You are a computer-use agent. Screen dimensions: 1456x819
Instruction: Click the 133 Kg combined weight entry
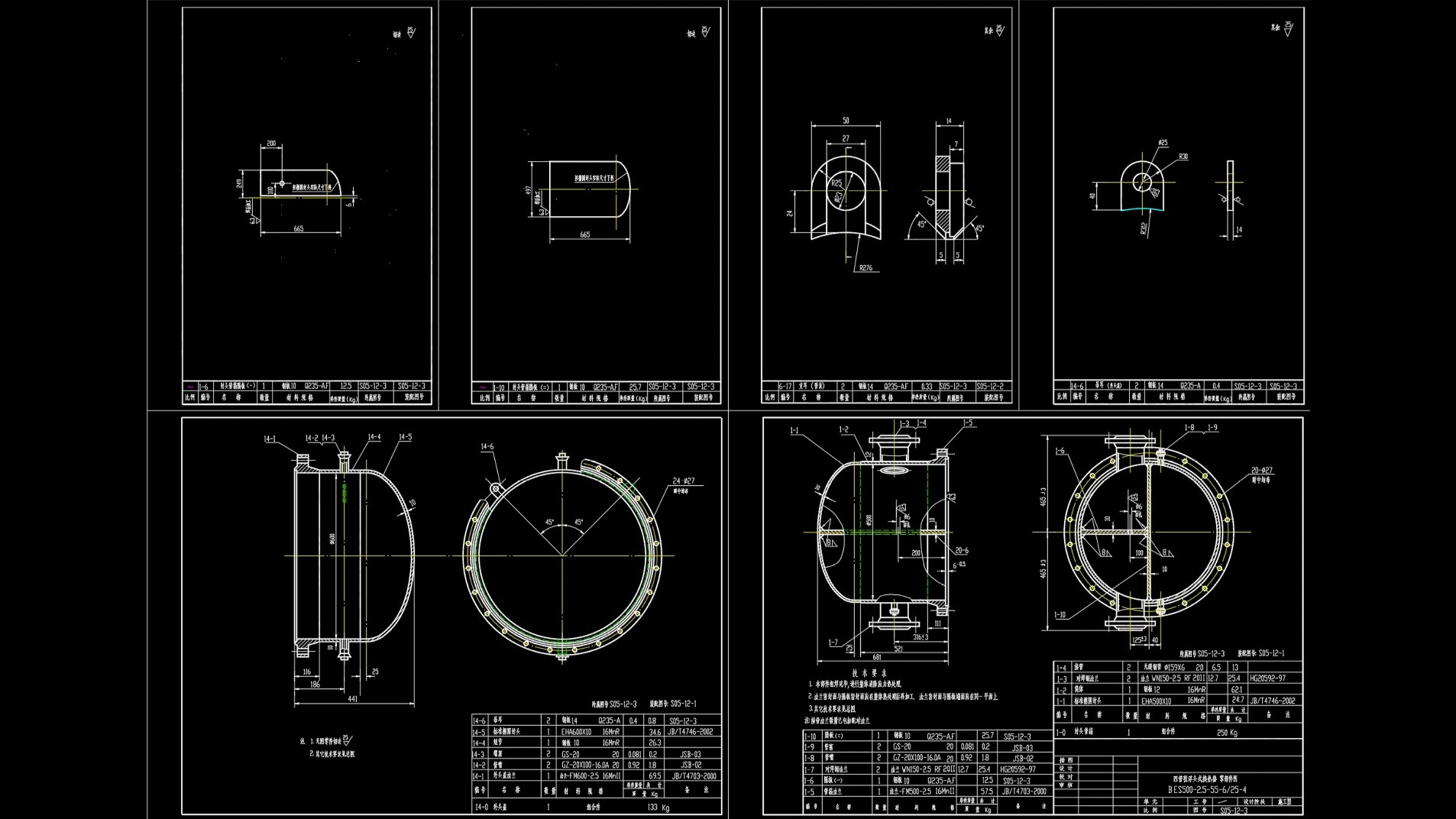[658, 808]
